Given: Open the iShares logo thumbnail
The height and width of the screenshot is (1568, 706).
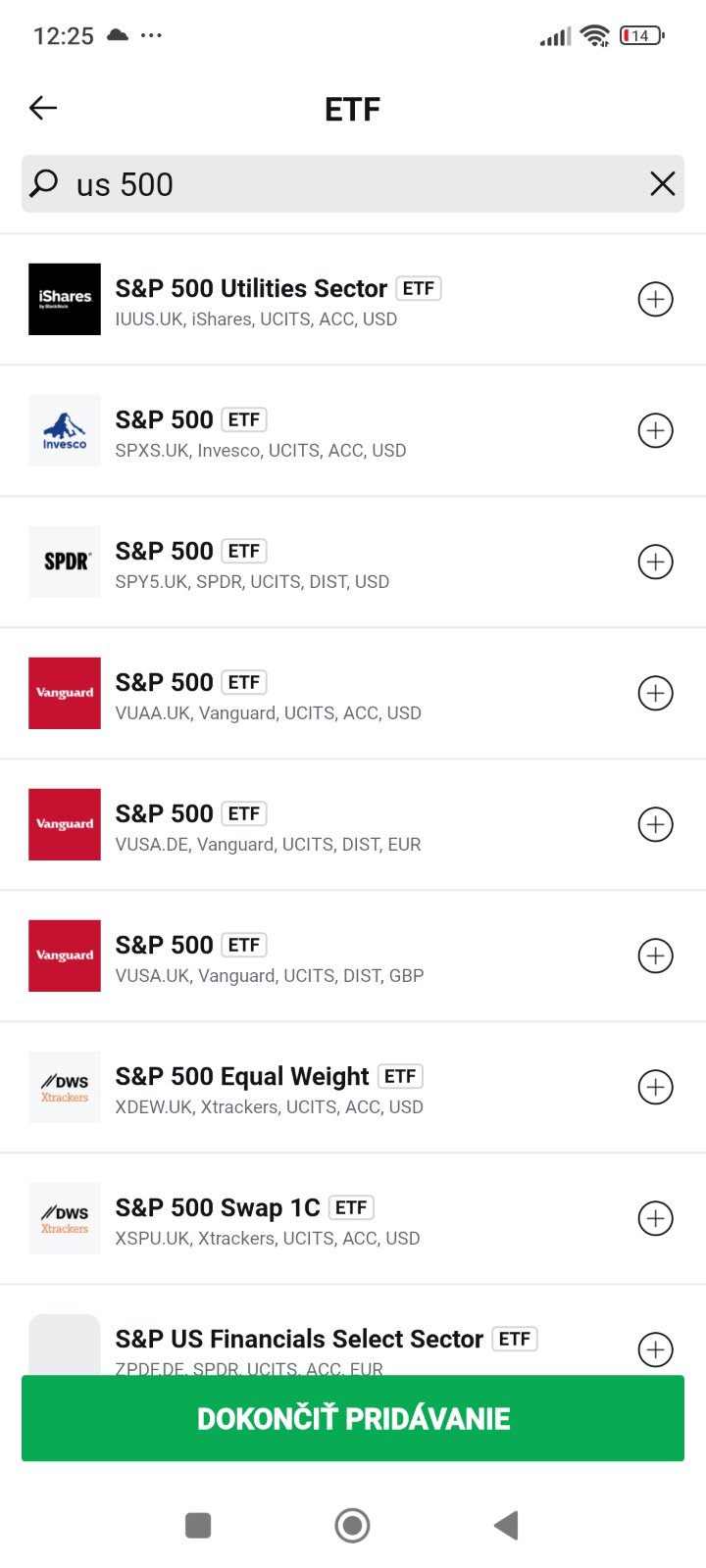Looking at the screenshot, I should [65, 299].
